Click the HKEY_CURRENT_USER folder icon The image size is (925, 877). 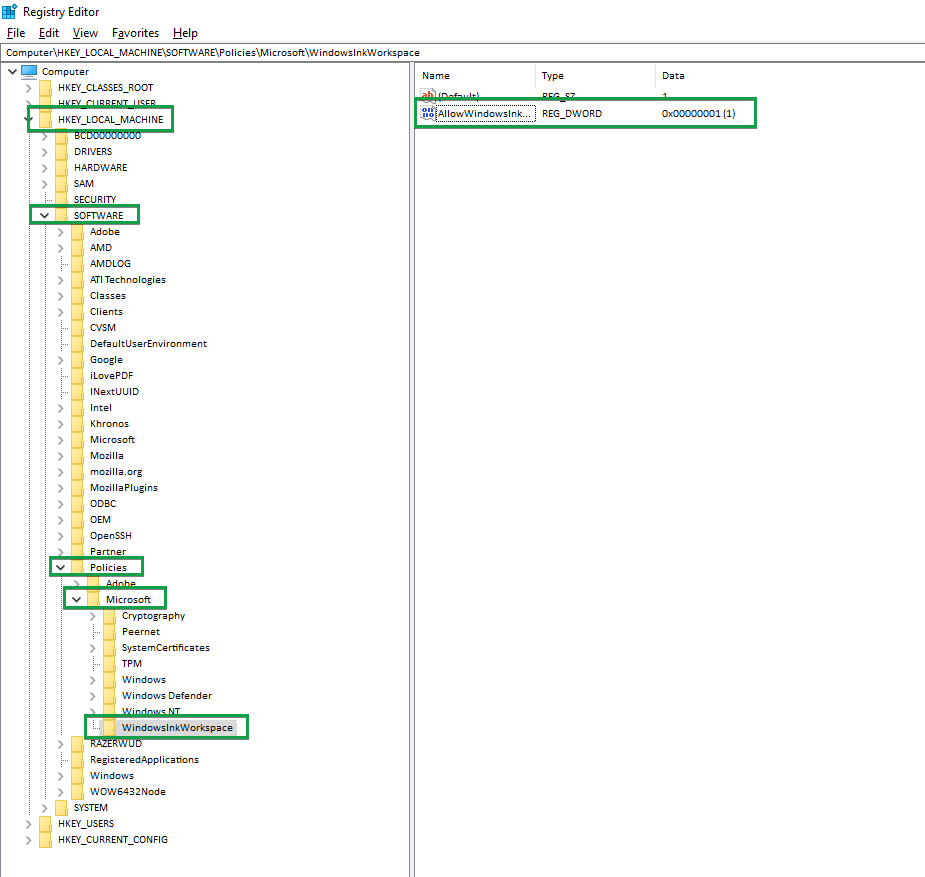[x=44, y=103]
